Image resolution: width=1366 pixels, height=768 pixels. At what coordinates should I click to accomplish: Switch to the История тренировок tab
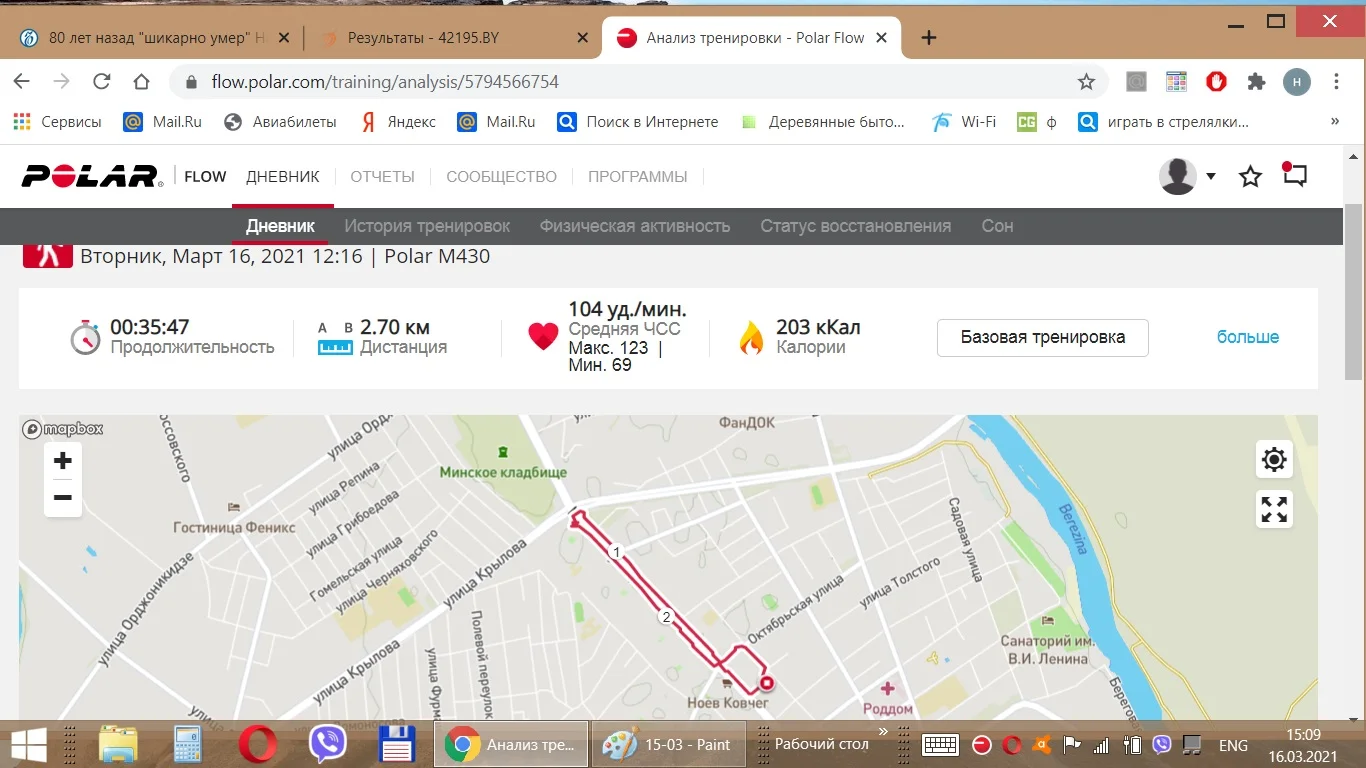click(427, 226)
